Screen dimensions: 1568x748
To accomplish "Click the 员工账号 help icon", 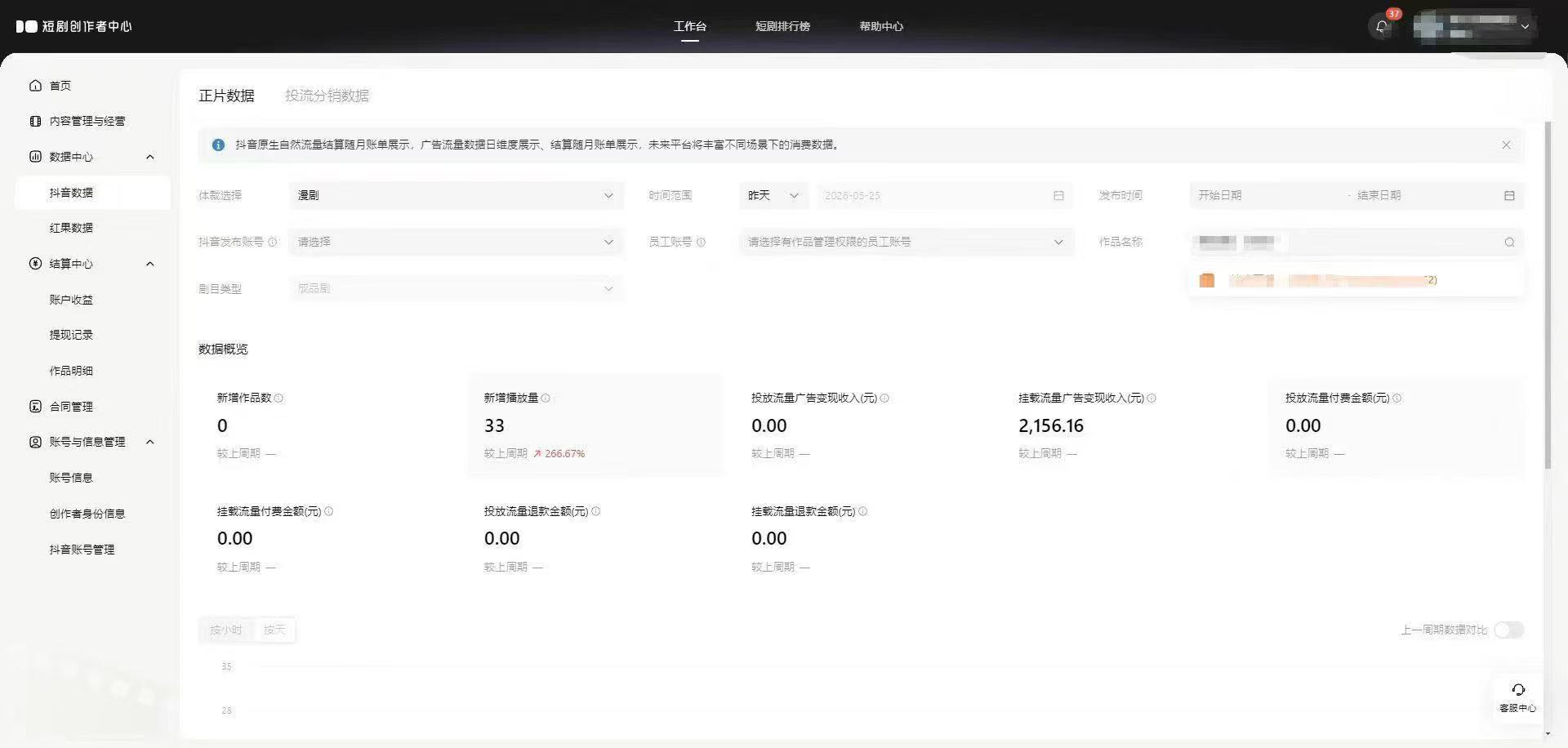I will point(701,242).
